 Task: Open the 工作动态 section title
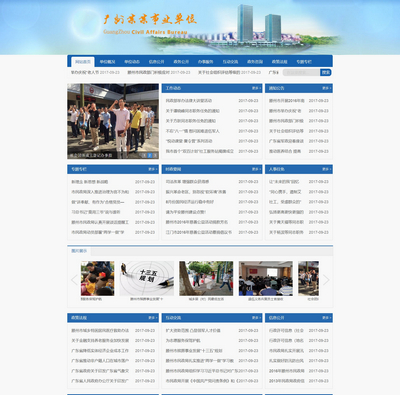point(173,88)
